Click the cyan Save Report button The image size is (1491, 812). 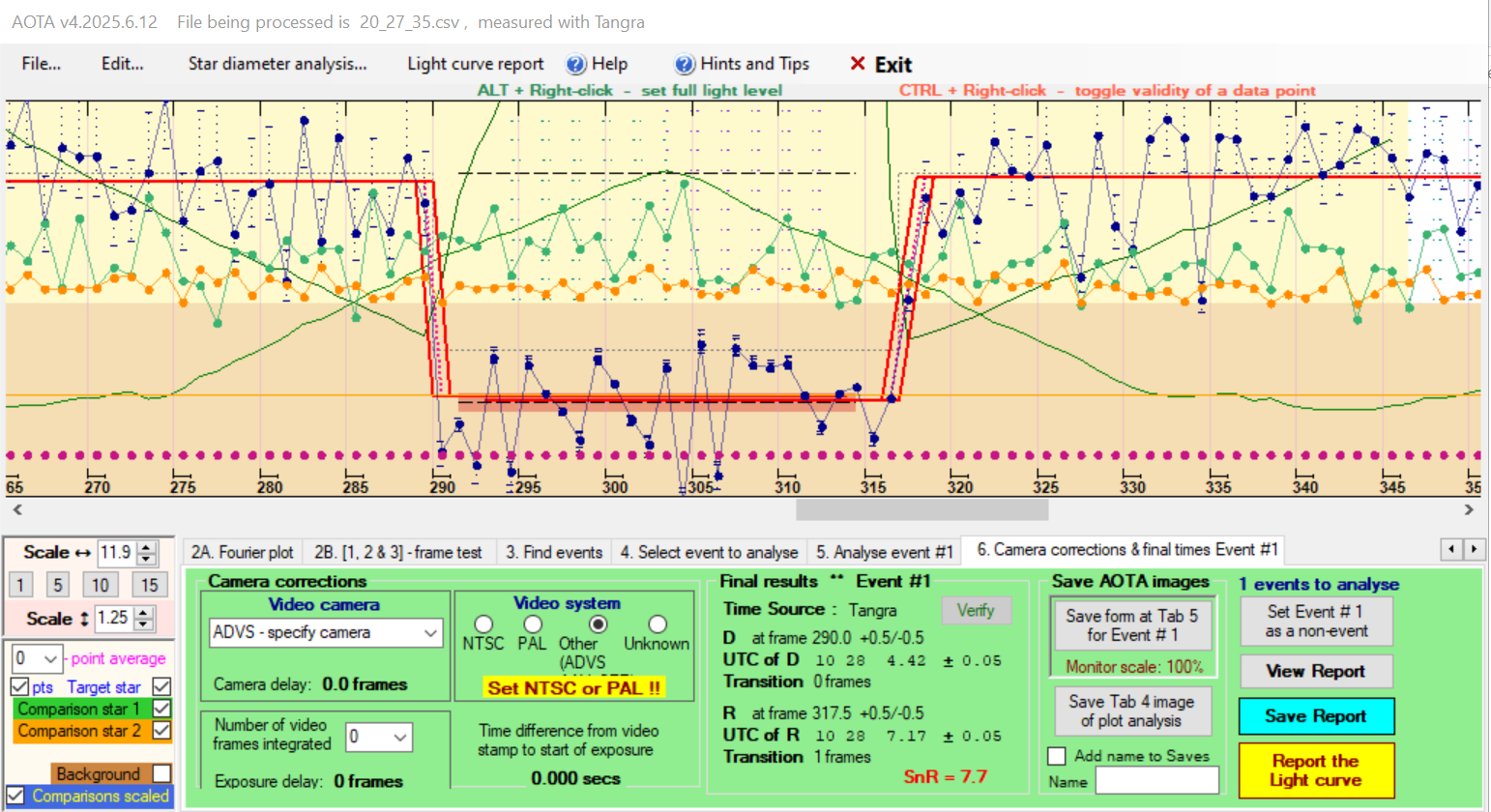pos(1315,716)
